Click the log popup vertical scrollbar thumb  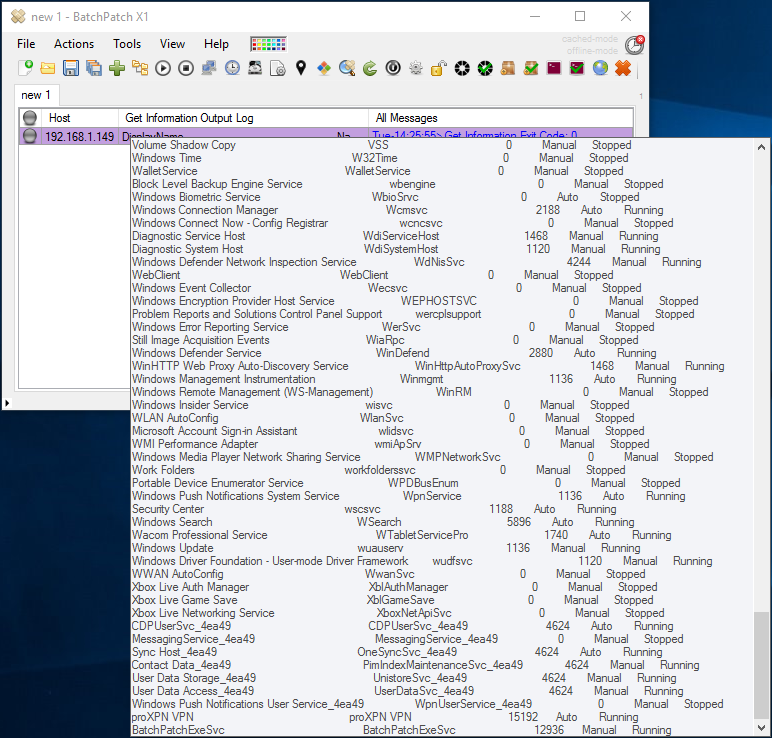[761, 665]
